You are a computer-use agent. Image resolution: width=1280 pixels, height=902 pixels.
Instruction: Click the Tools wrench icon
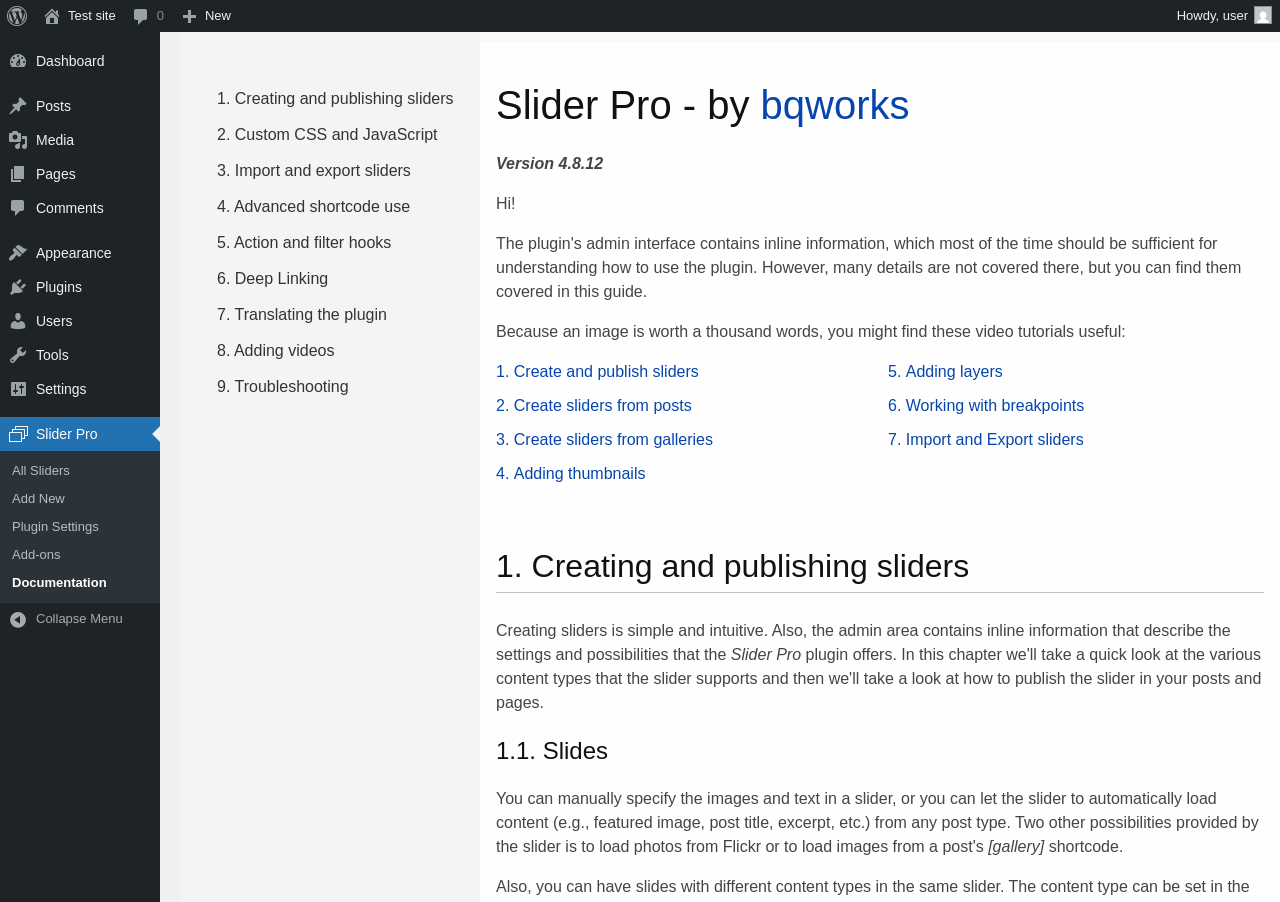click(18, 355)
